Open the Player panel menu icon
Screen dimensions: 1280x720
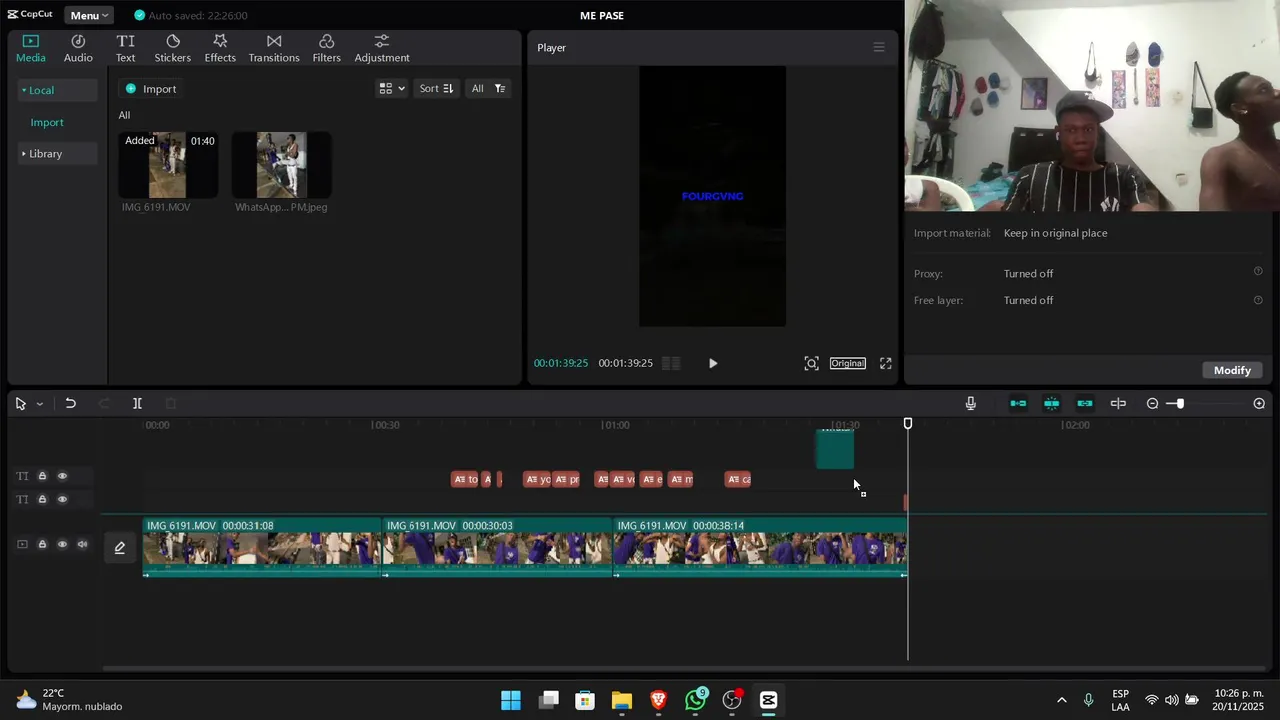tap(879, 47)
